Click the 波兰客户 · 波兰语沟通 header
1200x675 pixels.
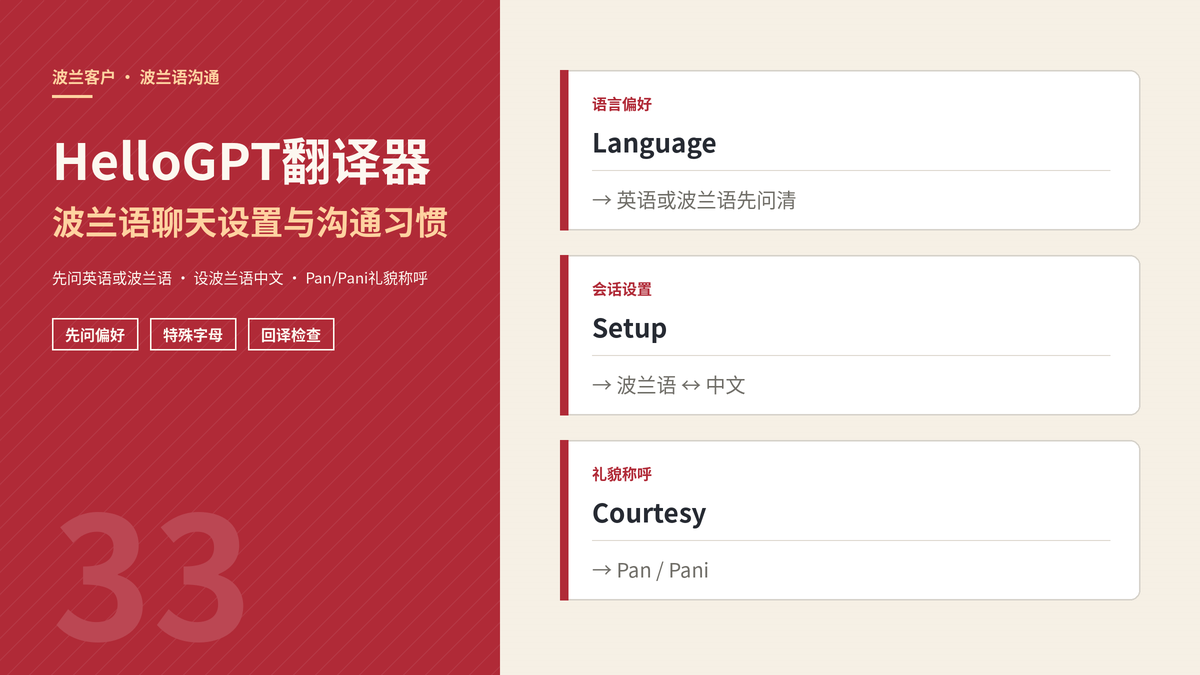point(136,77)
